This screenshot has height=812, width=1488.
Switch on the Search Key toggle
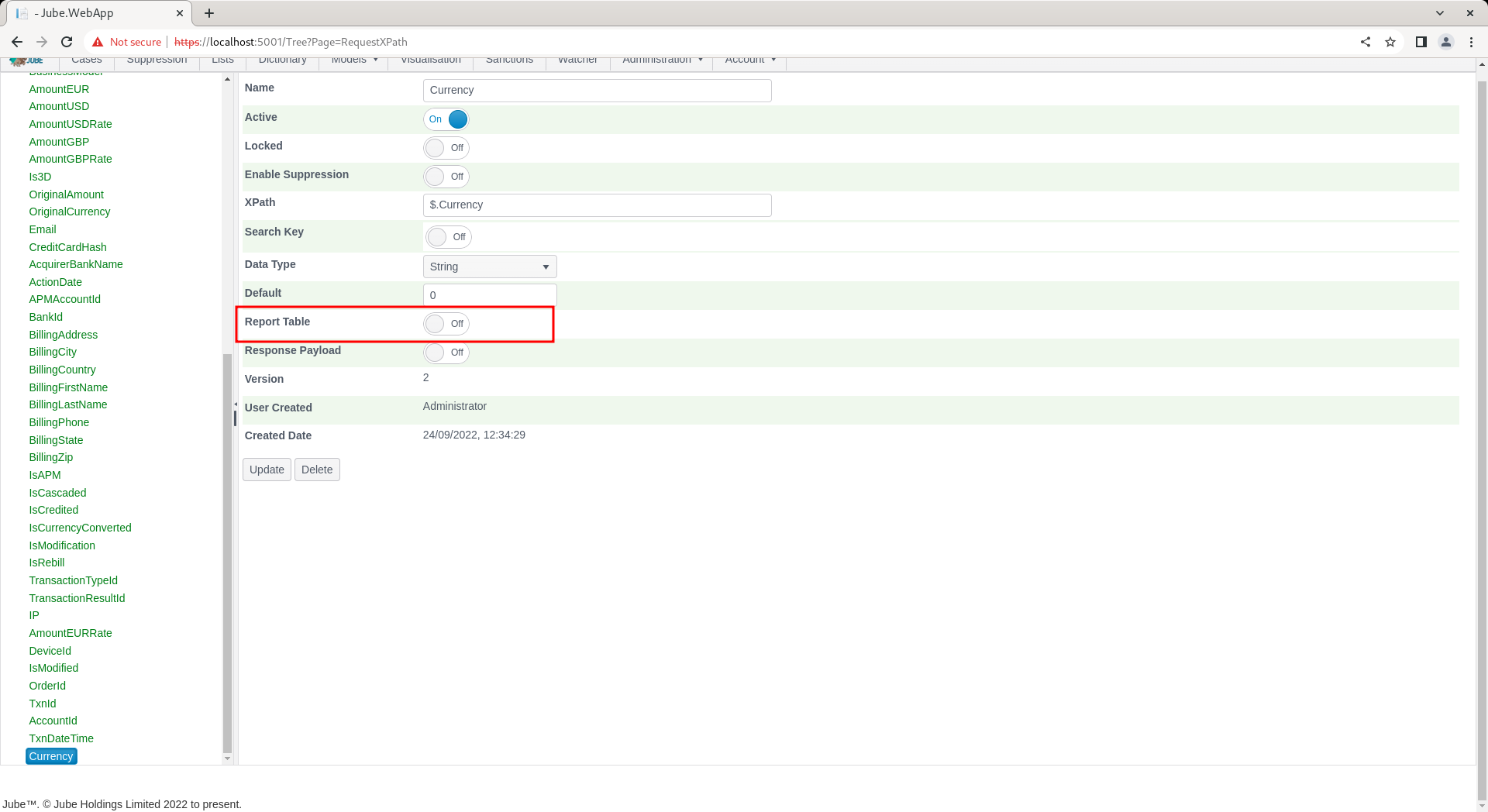[449, 237]
